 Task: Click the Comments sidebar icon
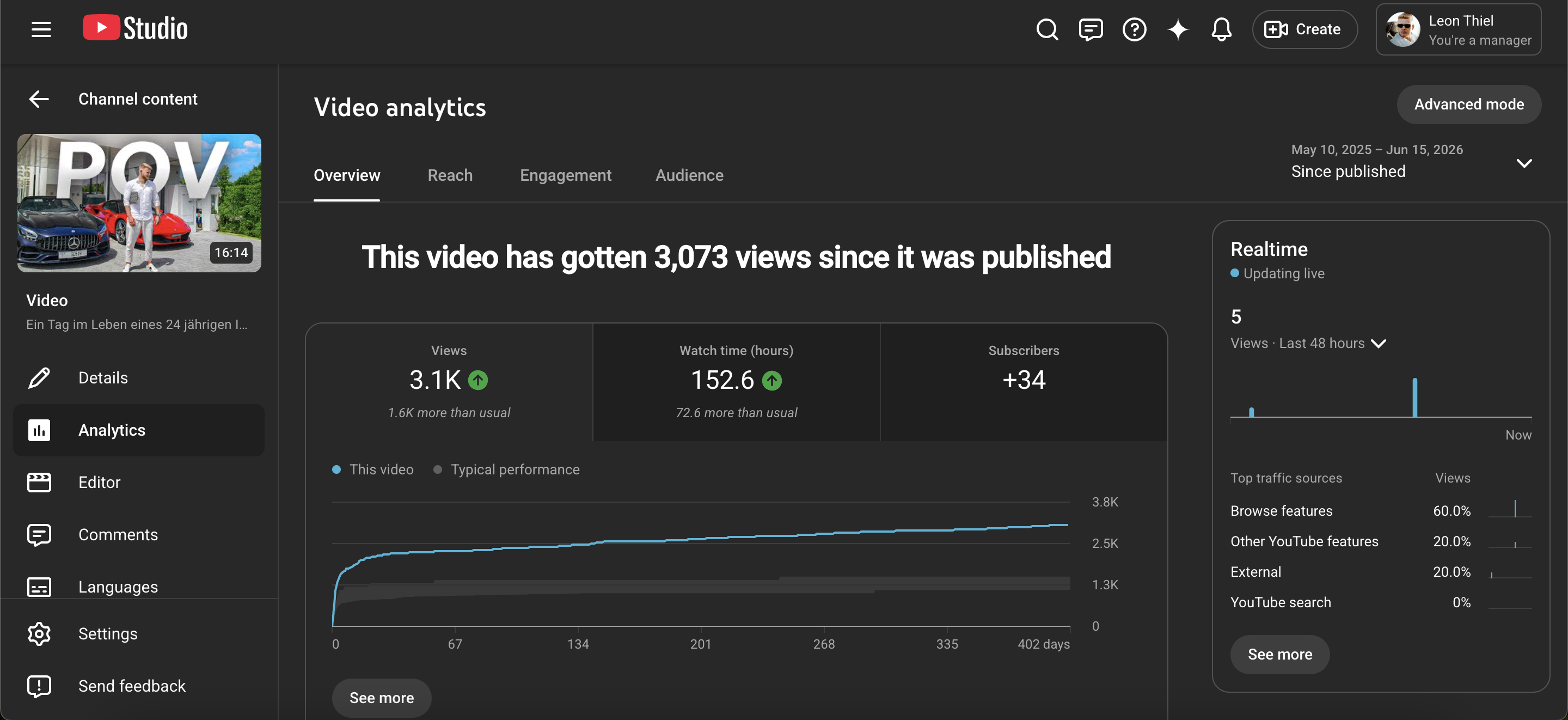tap(39, 535)
